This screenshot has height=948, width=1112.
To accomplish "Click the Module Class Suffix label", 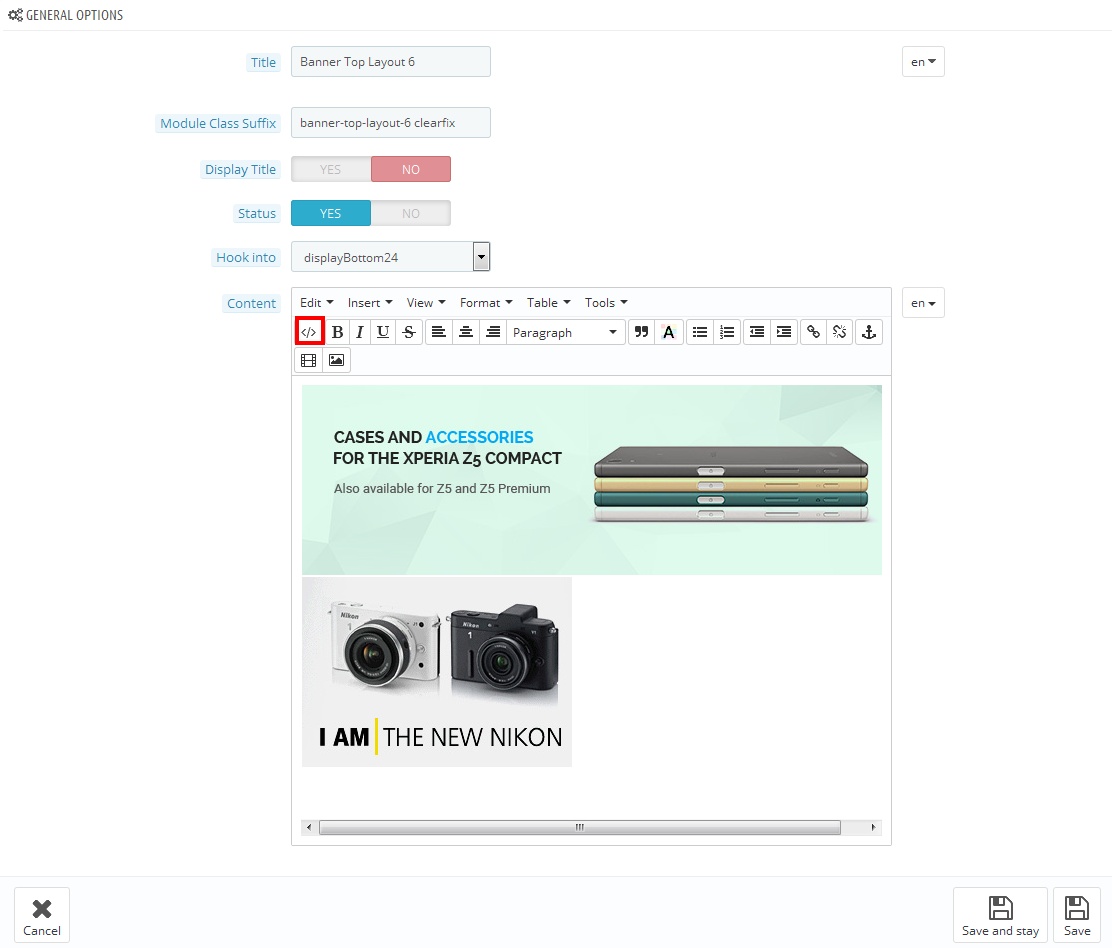I will (x=218, y=123).
